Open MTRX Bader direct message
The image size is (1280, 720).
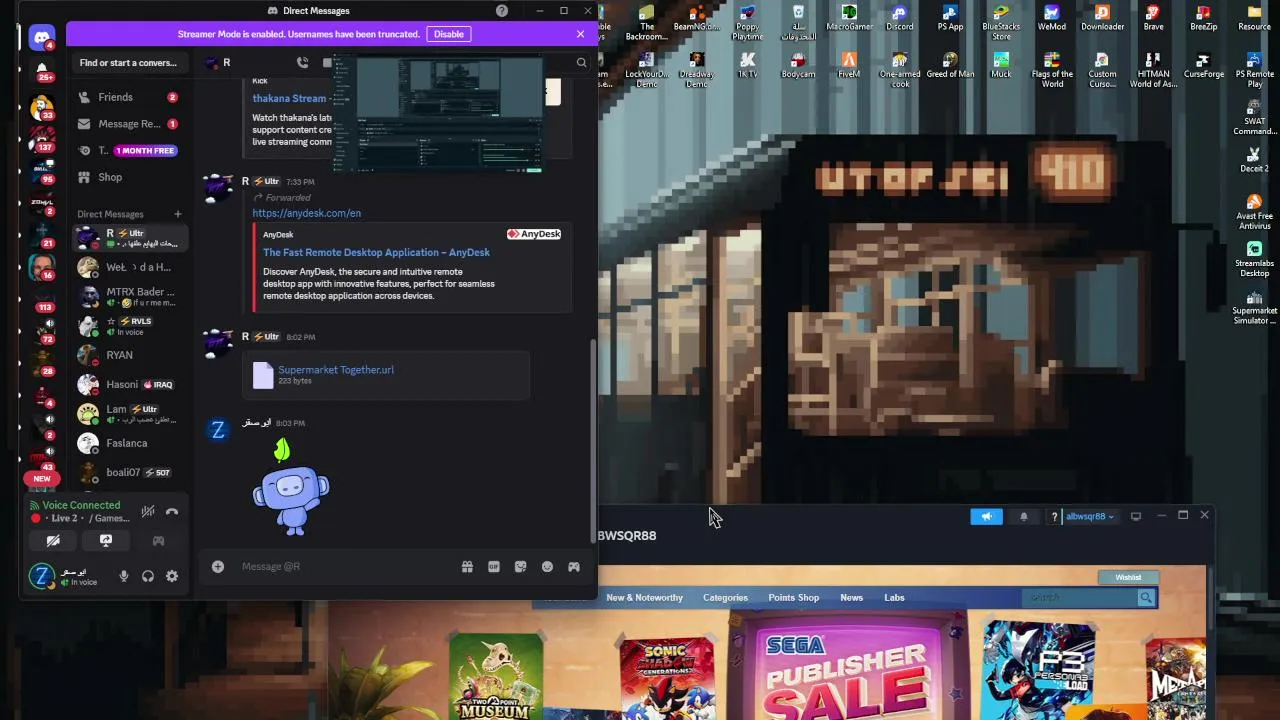point(130,297)
